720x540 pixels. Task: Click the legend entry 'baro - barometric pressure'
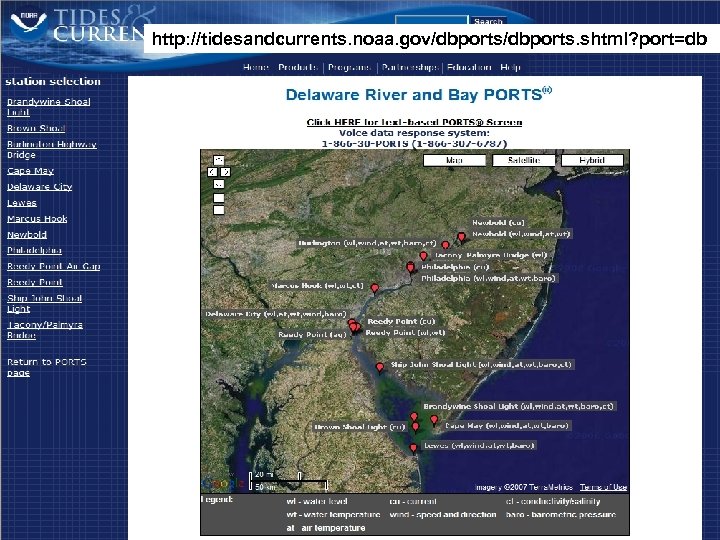[x=561, y=515]
